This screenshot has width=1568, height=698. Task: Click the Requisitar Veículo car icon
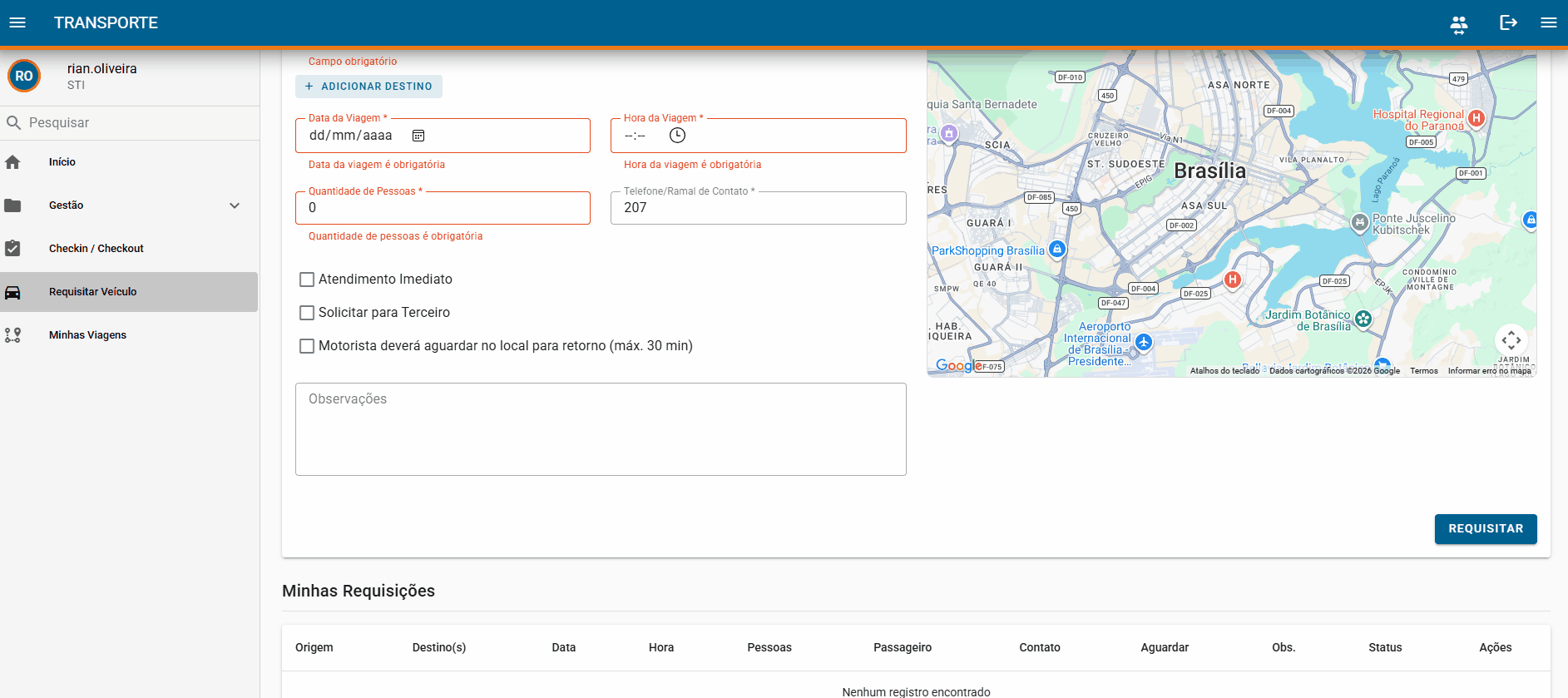pos(12,292)
